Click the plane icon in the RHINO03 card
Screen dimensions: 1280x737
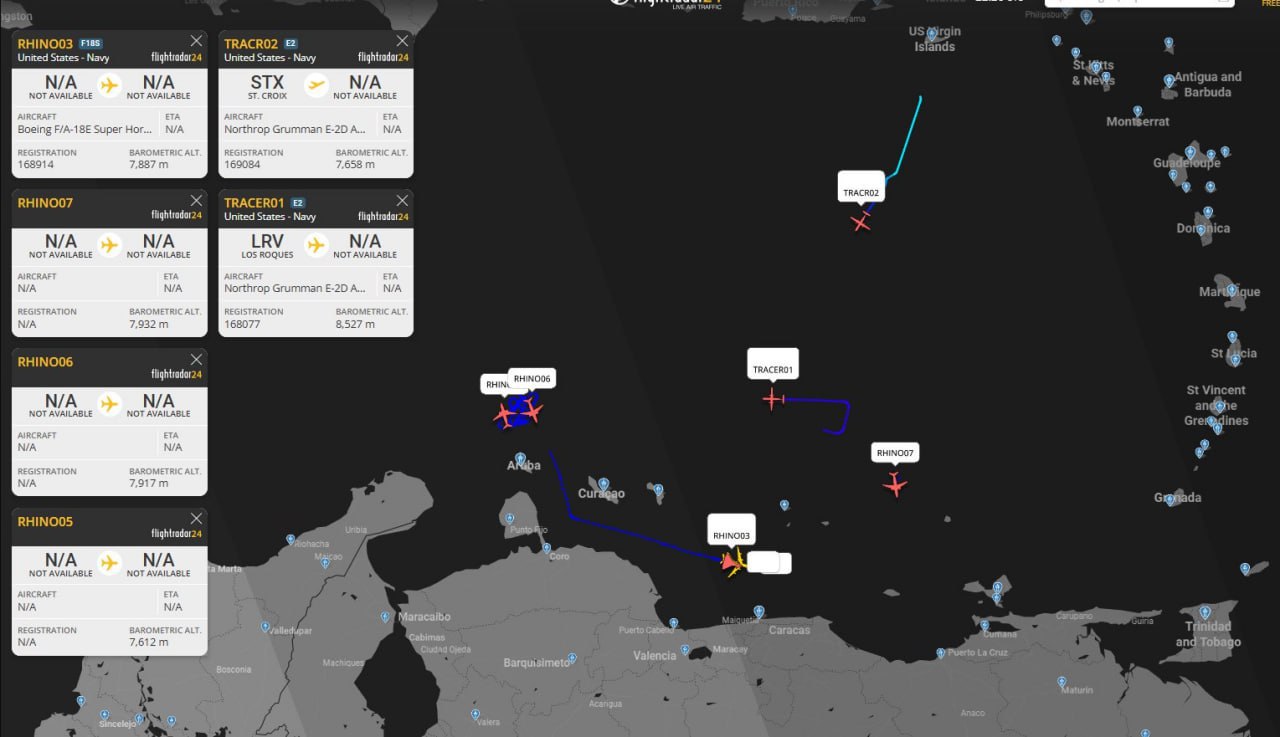click(110, 85)
